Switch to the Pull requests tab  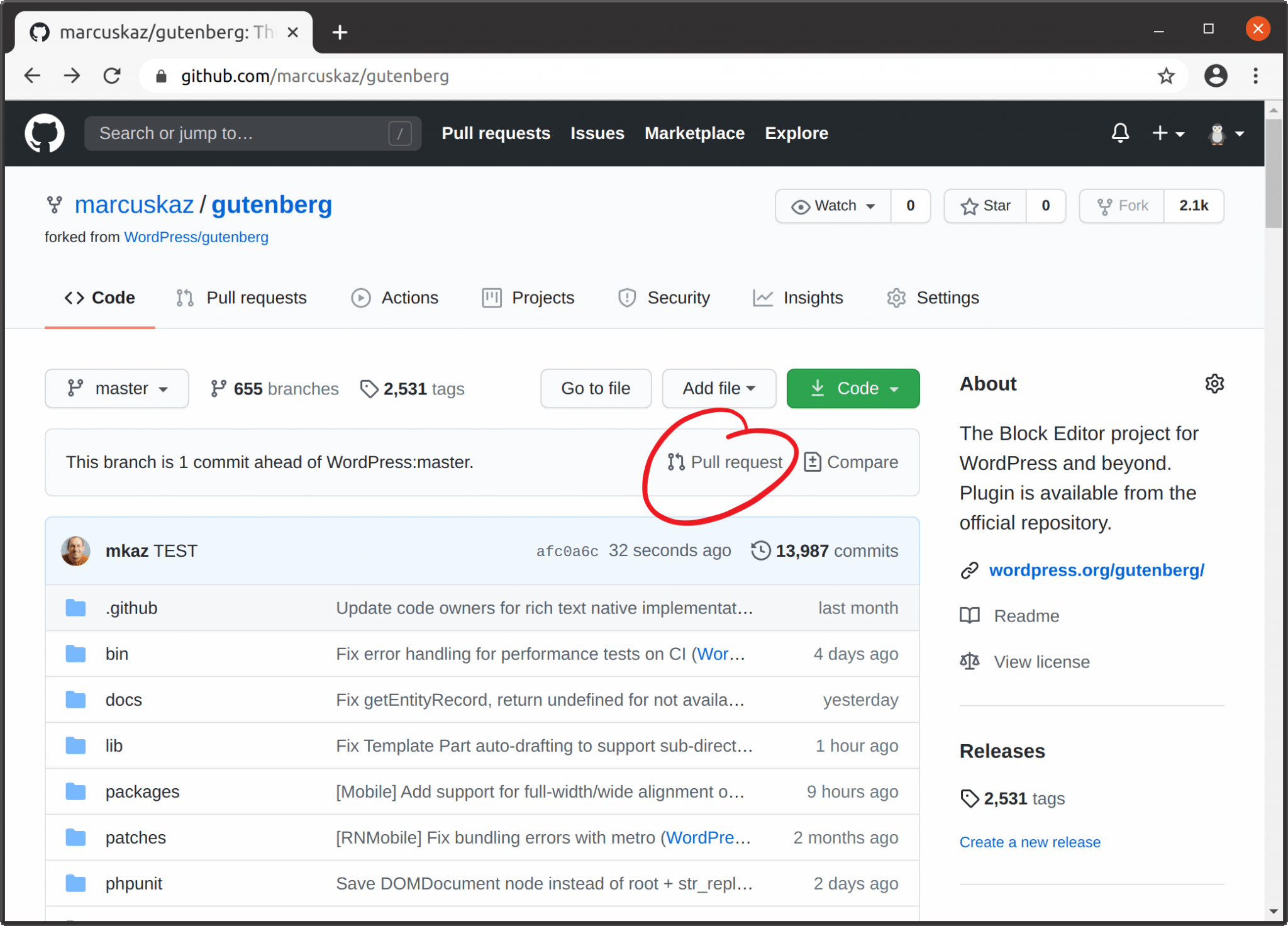tap(241, 298)
